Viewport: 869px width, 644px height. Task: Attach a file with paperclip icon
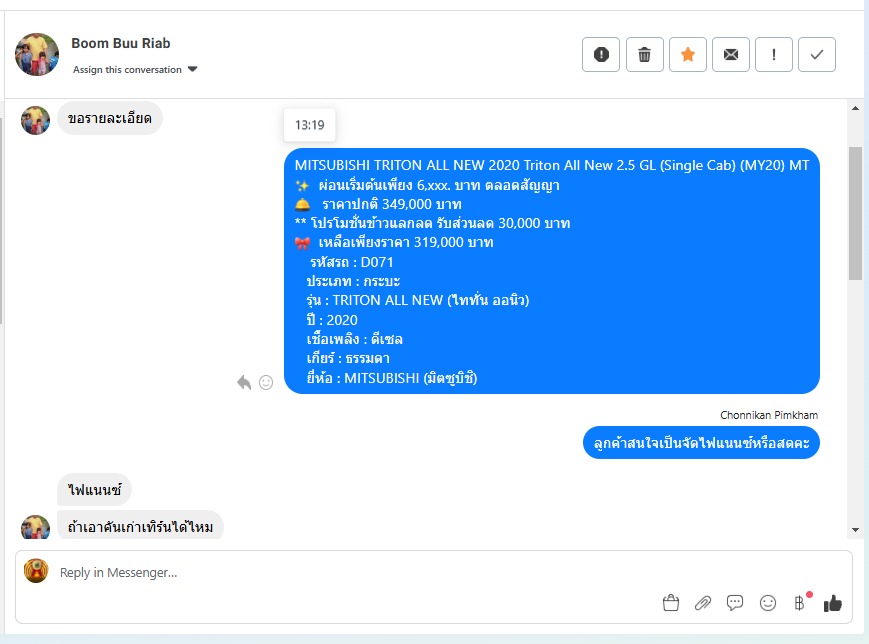703,603
